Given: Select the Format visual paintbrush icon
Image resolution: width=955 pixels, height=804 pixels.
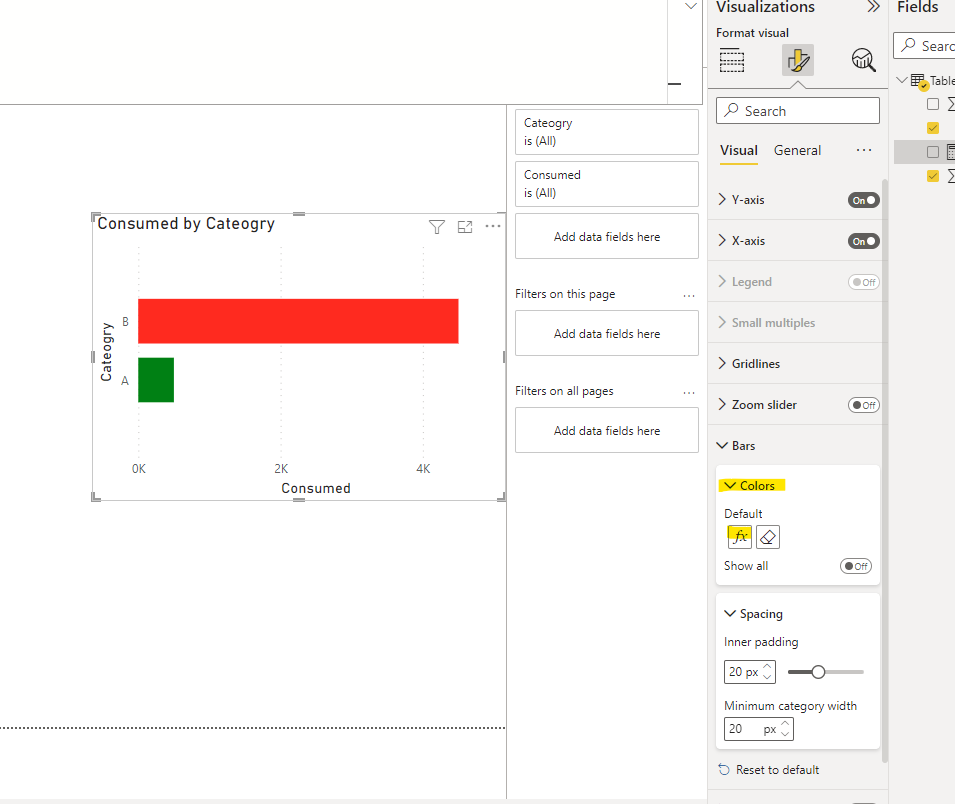Looking at the screenshot, I should pyautogui.click(x=798, y=60).
